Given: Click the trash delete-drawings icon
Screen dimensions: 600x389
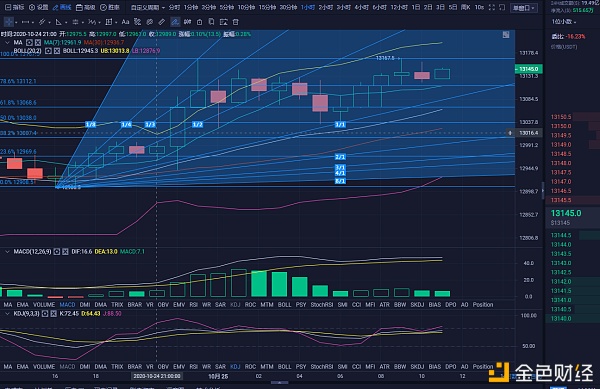Looking at the screenshot, I should 236,22.
